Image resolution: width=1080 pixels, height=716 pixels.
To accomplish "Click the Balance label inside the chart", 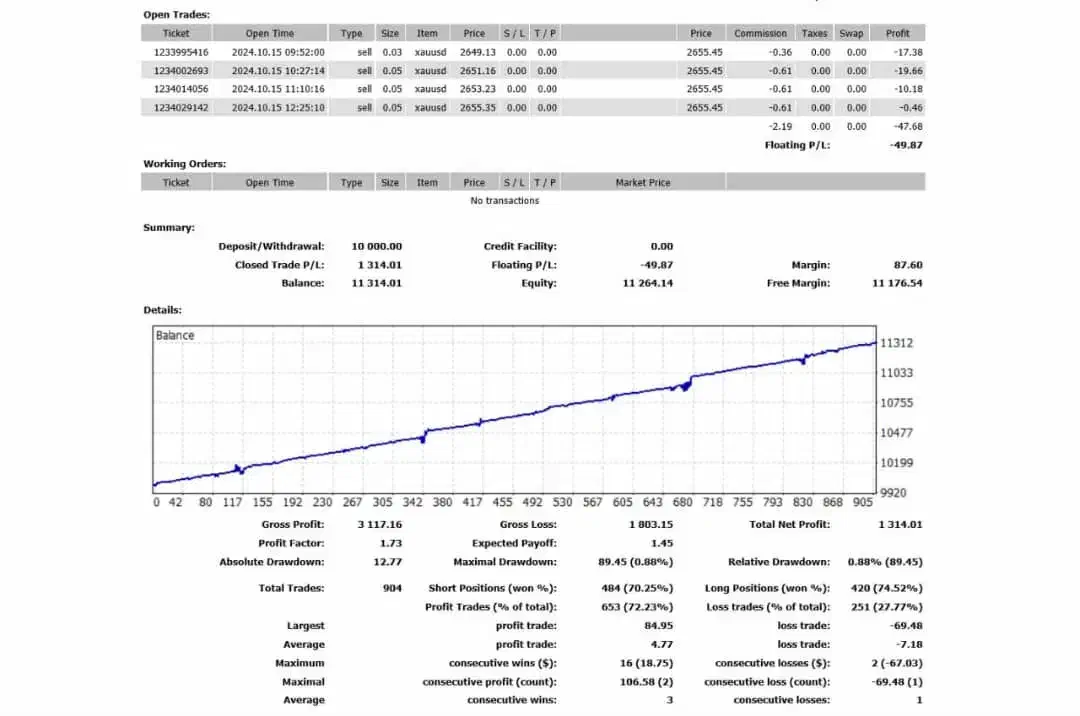I will [175, 336].
